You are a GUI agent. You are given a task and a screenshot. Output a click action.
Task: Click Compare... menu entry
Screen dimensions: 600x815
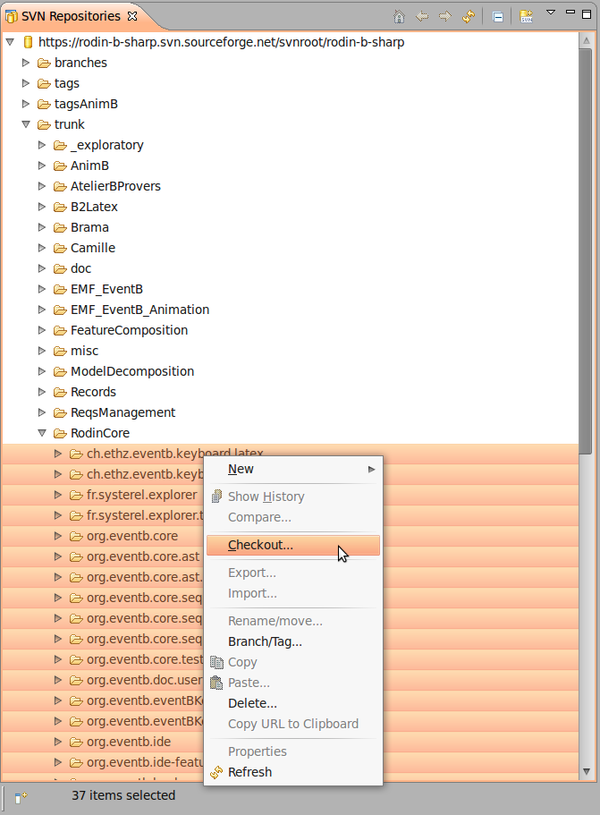pyautogui.click(x=293, y=518)
